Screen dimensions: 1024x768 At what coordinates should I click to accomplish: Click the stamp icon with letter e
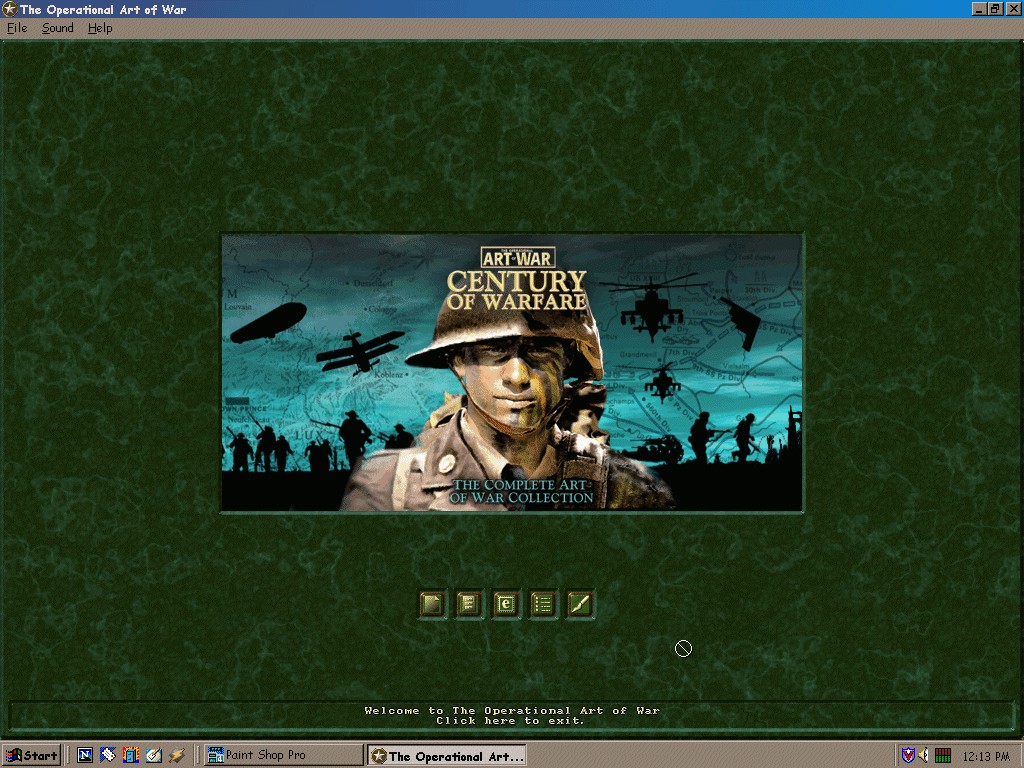506,604
